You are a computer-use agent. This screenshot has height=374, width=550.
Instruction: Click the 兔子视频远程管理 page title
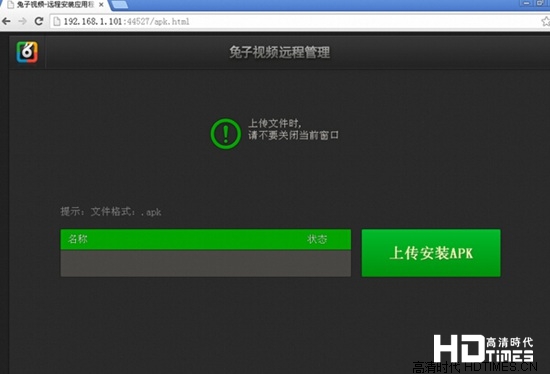280,53
